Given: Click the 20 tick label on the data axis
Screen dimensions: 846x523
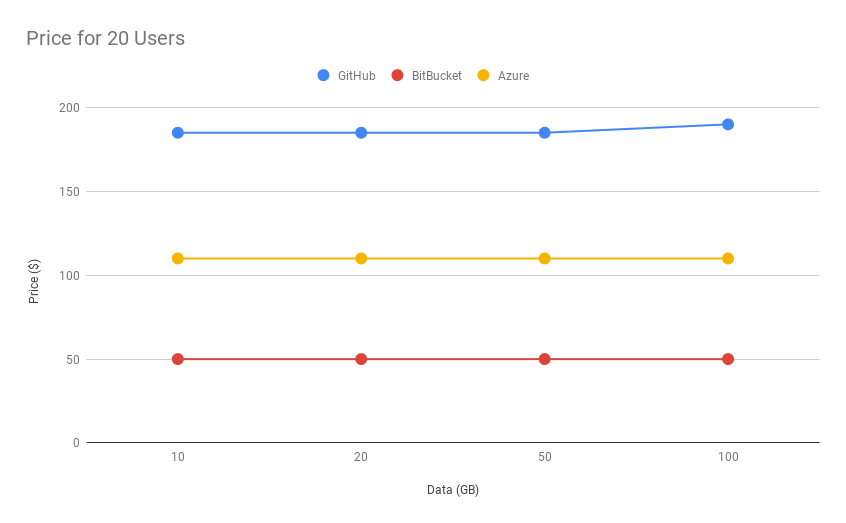Looking at the screenshot, I should click(x=361, y=457).
